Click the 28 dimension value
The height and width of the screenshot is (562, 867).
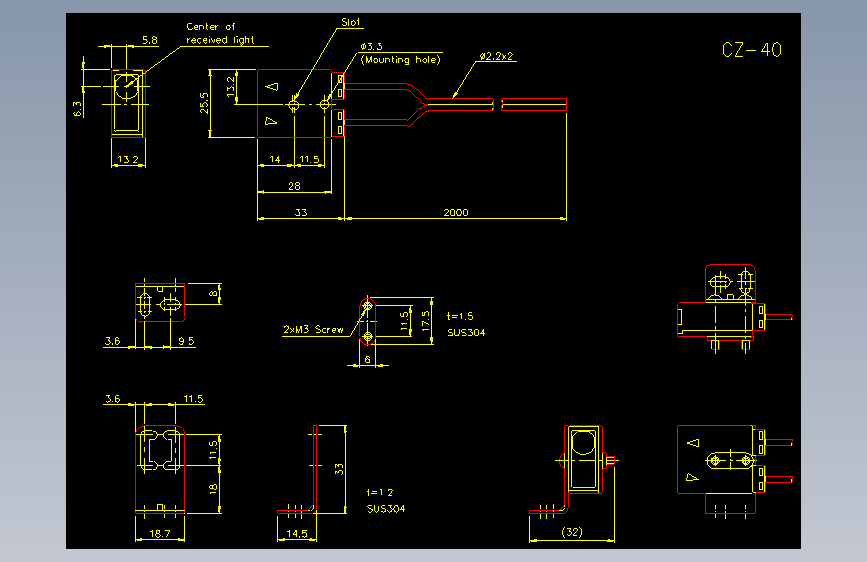coord(294,186)
